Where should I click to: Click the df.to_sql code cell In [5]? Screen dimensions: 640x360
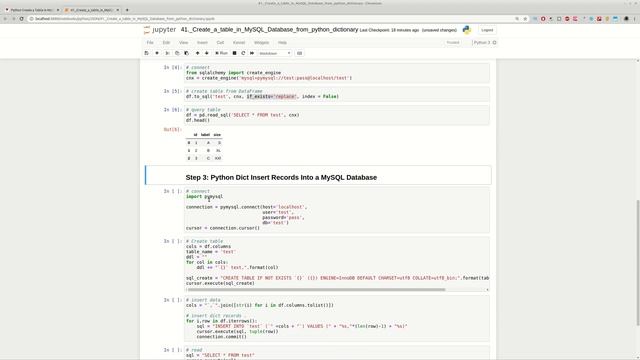click(x=337, y=94)
